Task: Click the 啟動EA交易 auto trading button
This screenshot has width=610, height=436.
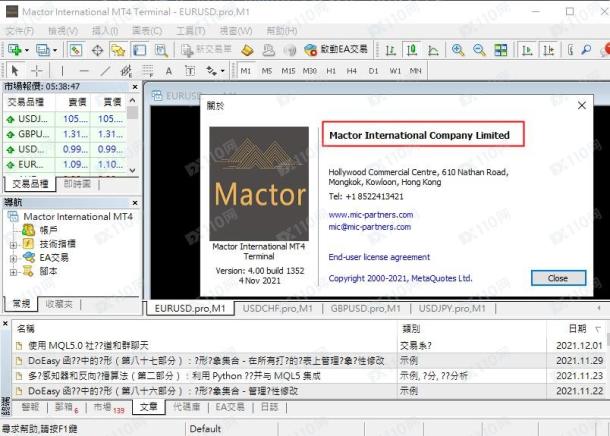Action: pos(336,49)
